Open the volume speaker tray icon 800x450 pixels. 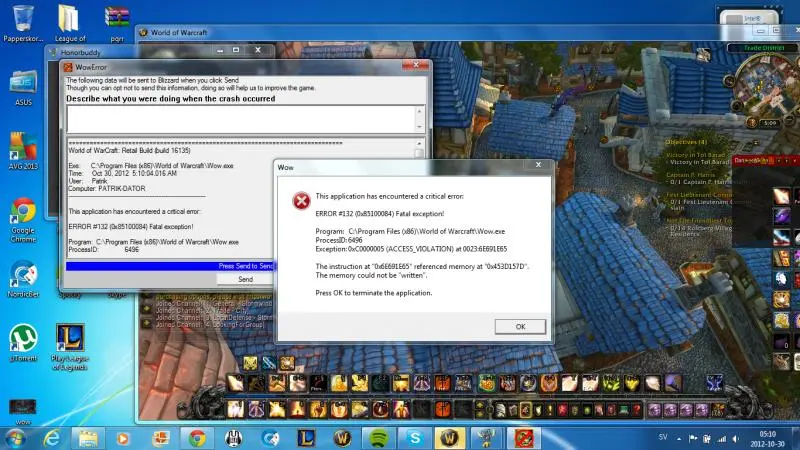(736, 438)
